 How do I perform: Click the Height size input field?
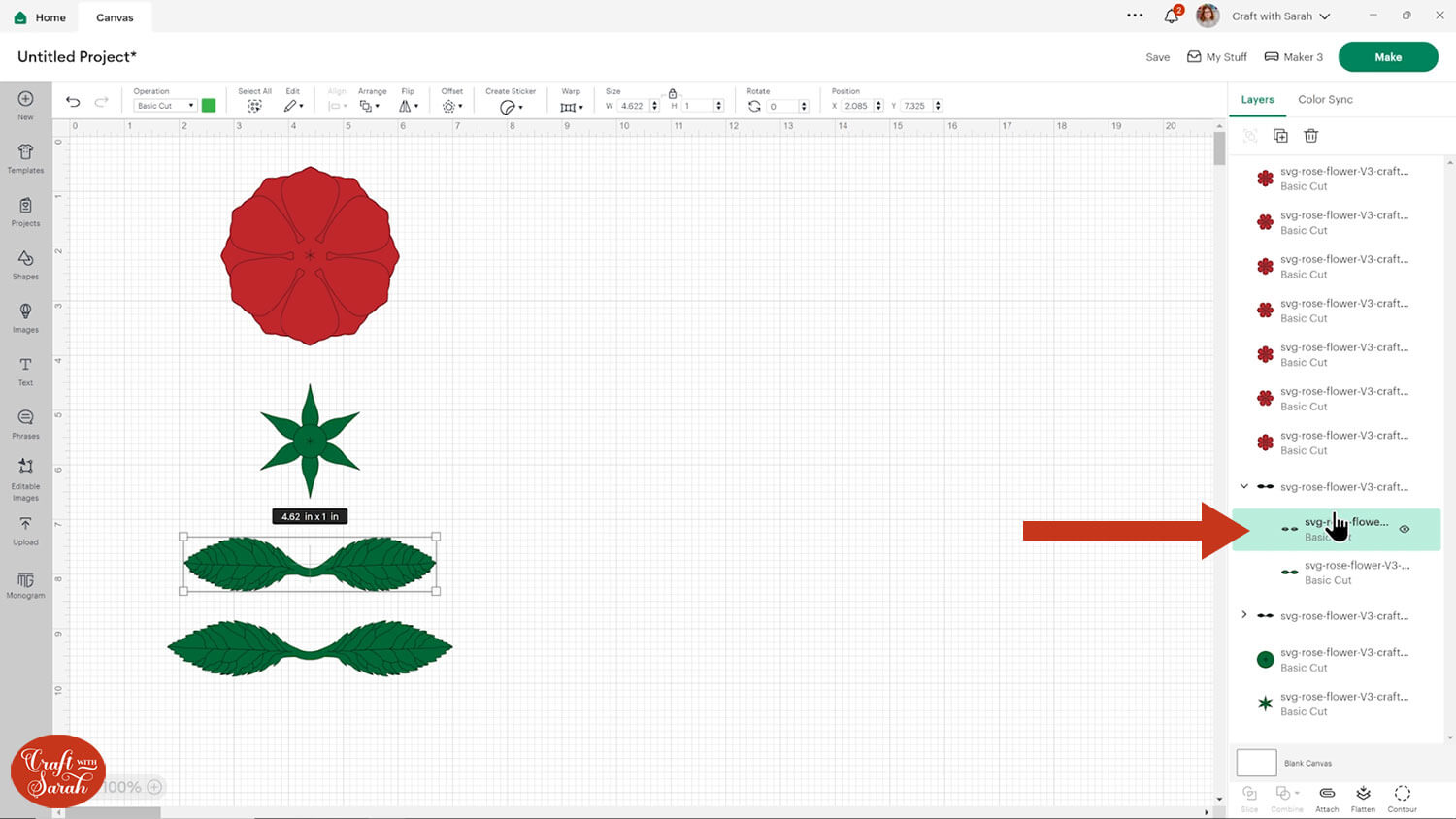coord(697,106)
